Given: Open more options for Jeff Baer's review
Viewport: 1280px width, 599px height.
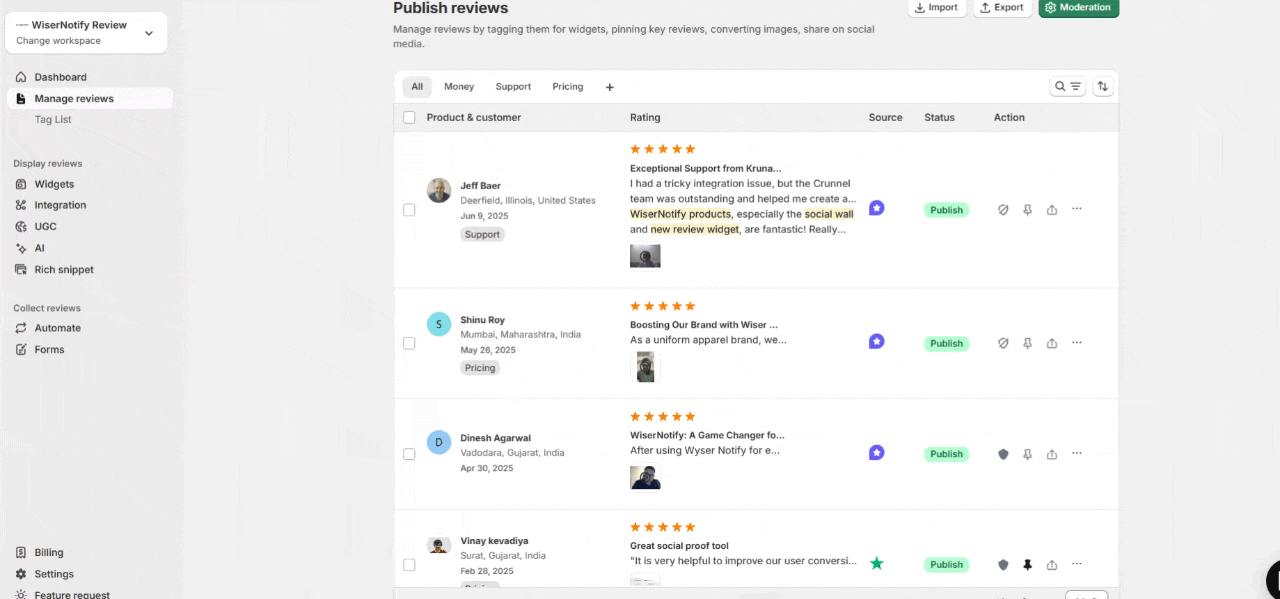Looking at the screenshot, I should (x=1077, y=209).
